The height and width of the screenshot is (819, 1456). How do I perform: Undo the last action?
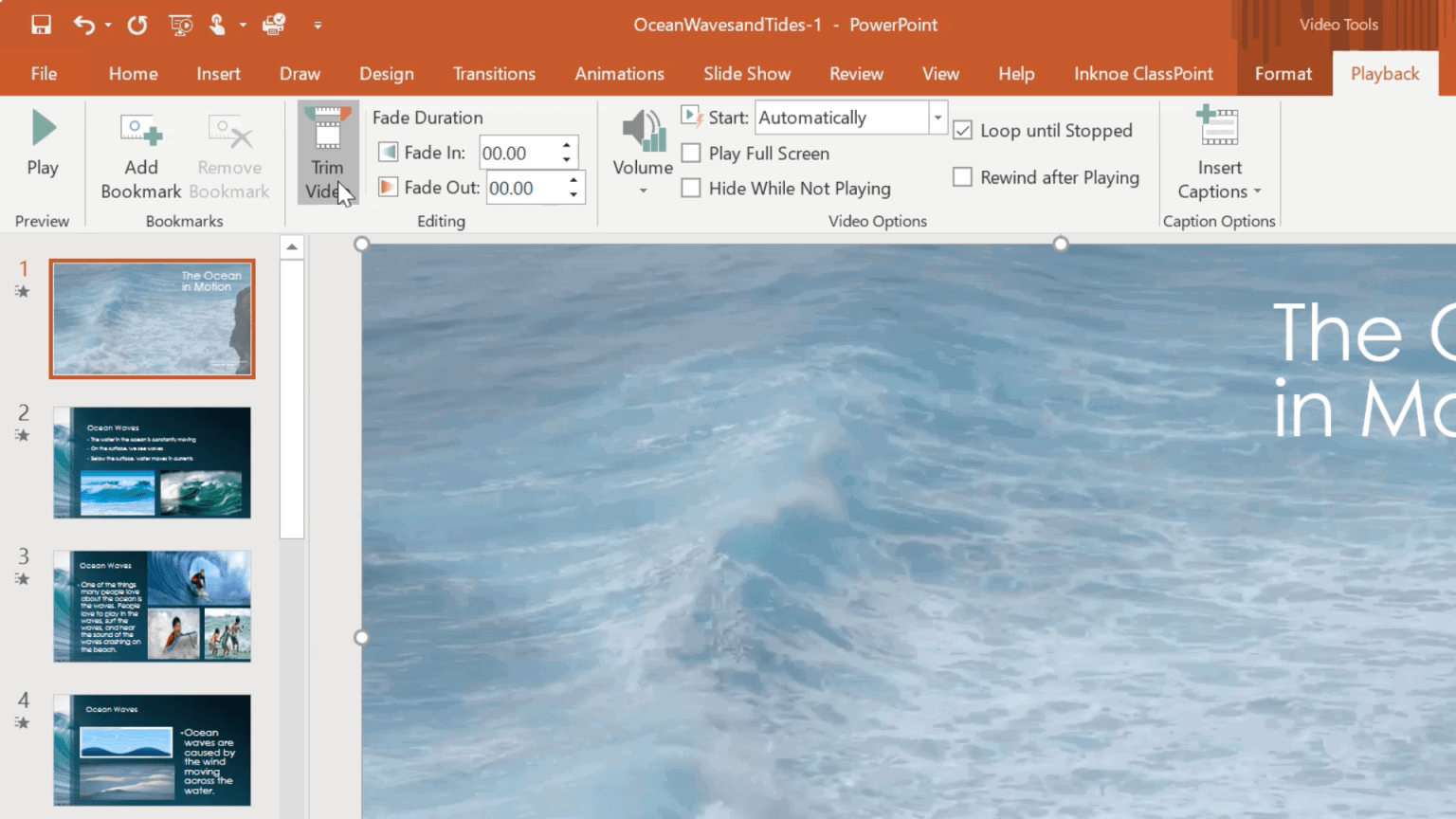pos(83,25)
